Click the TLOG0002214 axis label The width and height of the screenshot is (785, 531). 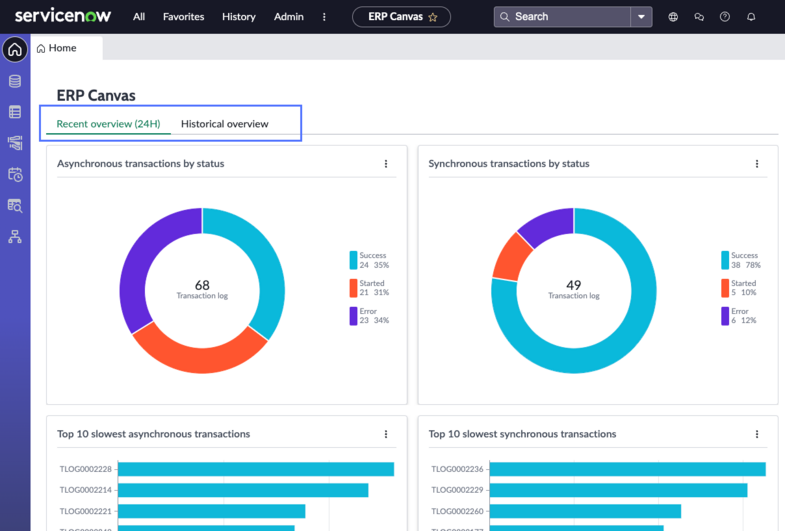point(86,490)
